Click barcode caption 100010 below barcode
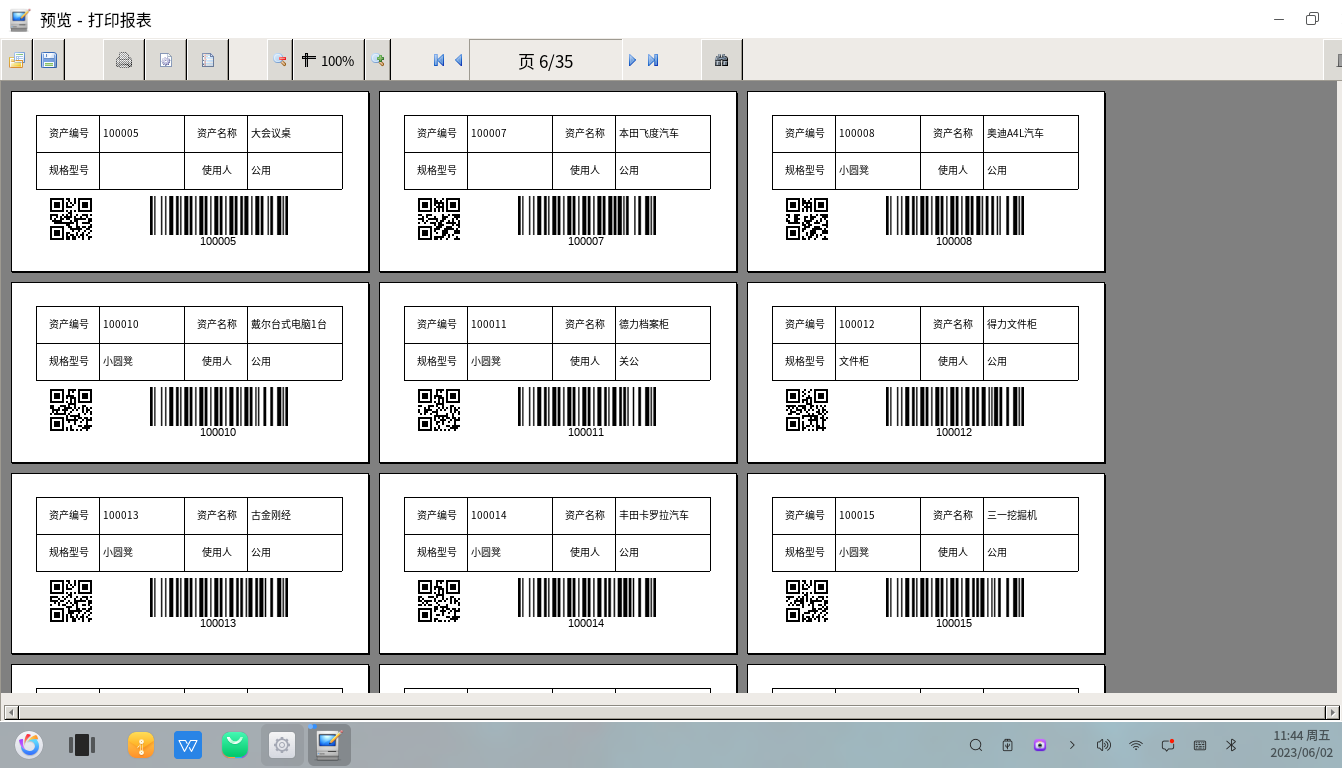 point(218,433)
